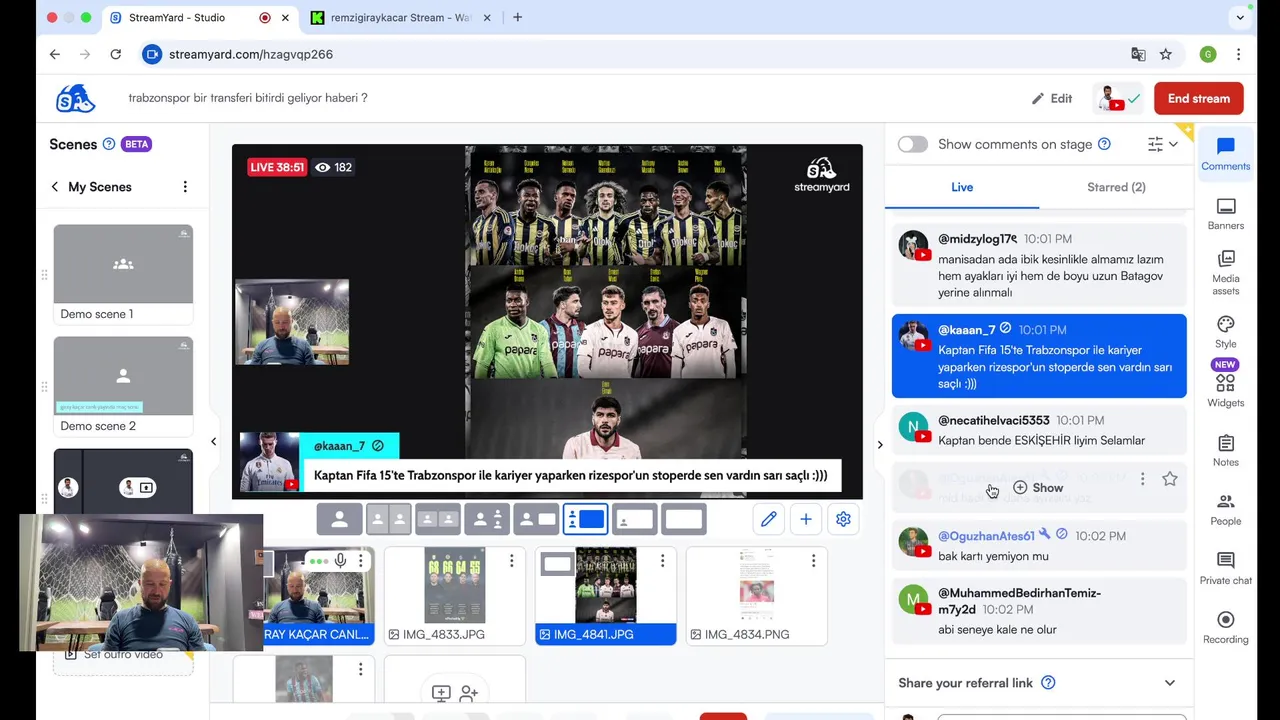Switch to the Live comments tab
Screen dimensions: 1280x720
tap(962, 187)
